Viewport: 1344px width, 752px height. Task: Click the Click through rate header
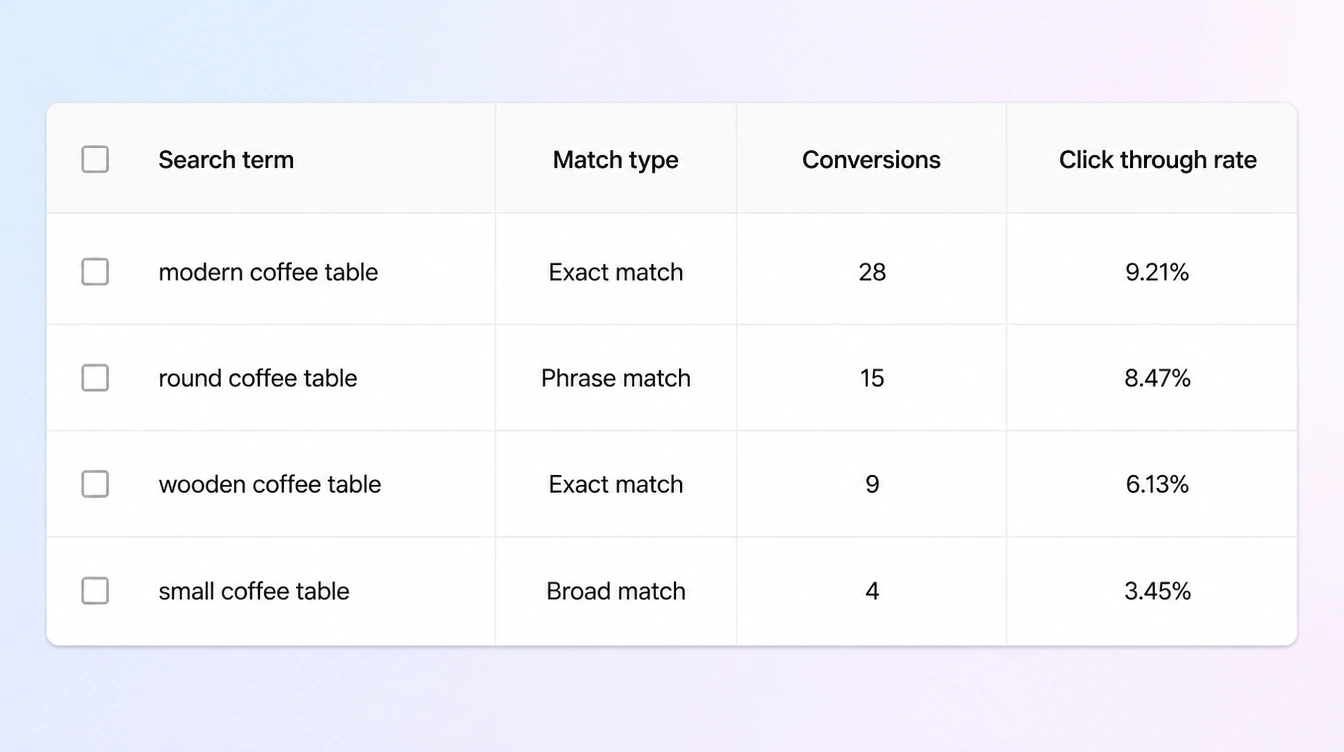click(x=1157, y=160)
